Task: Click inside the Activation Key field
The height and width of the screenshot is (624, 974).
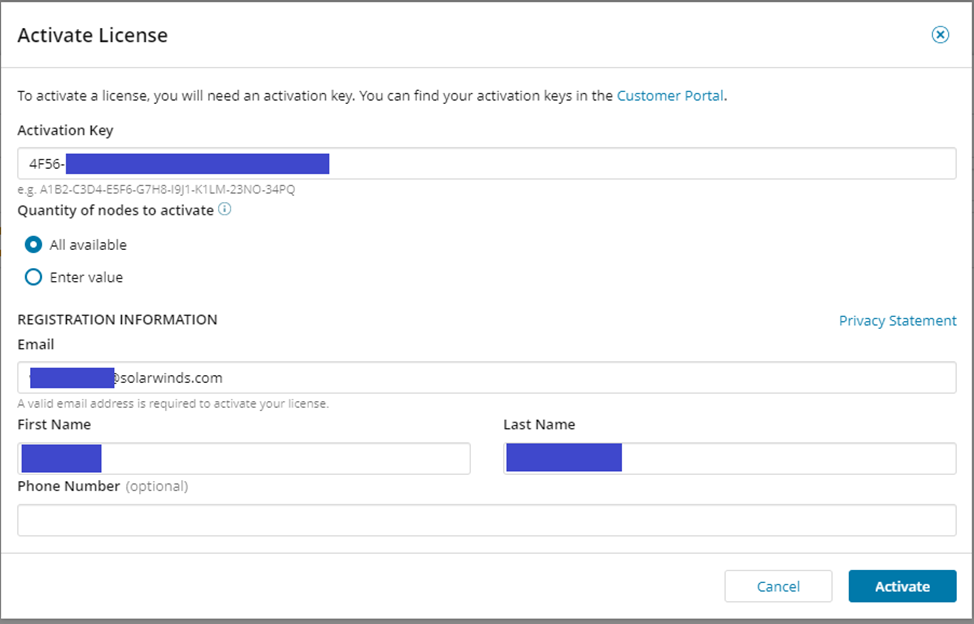Action: tap(600, 163)
